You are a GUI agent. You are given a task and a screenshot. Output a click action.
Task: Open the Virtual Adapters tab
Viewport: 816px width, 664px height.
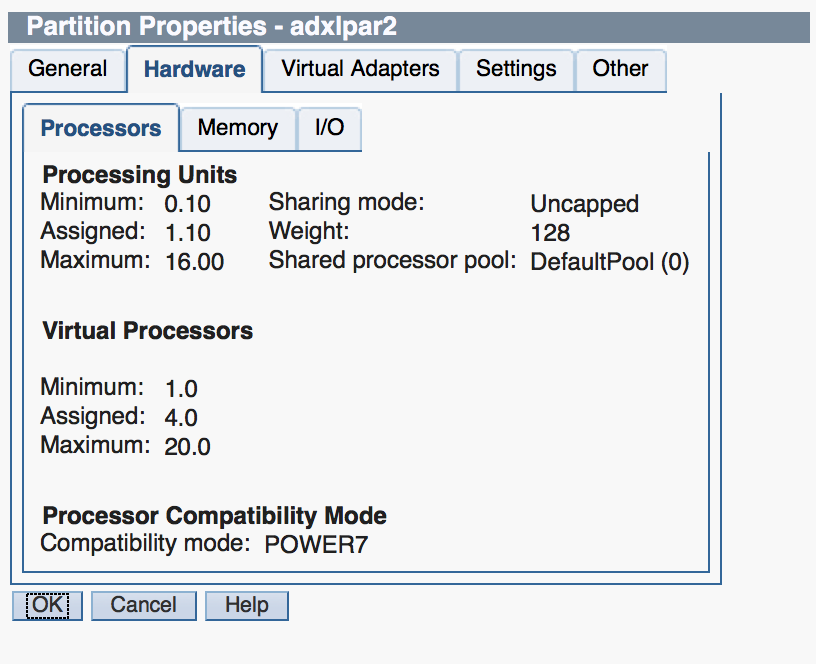359,69
